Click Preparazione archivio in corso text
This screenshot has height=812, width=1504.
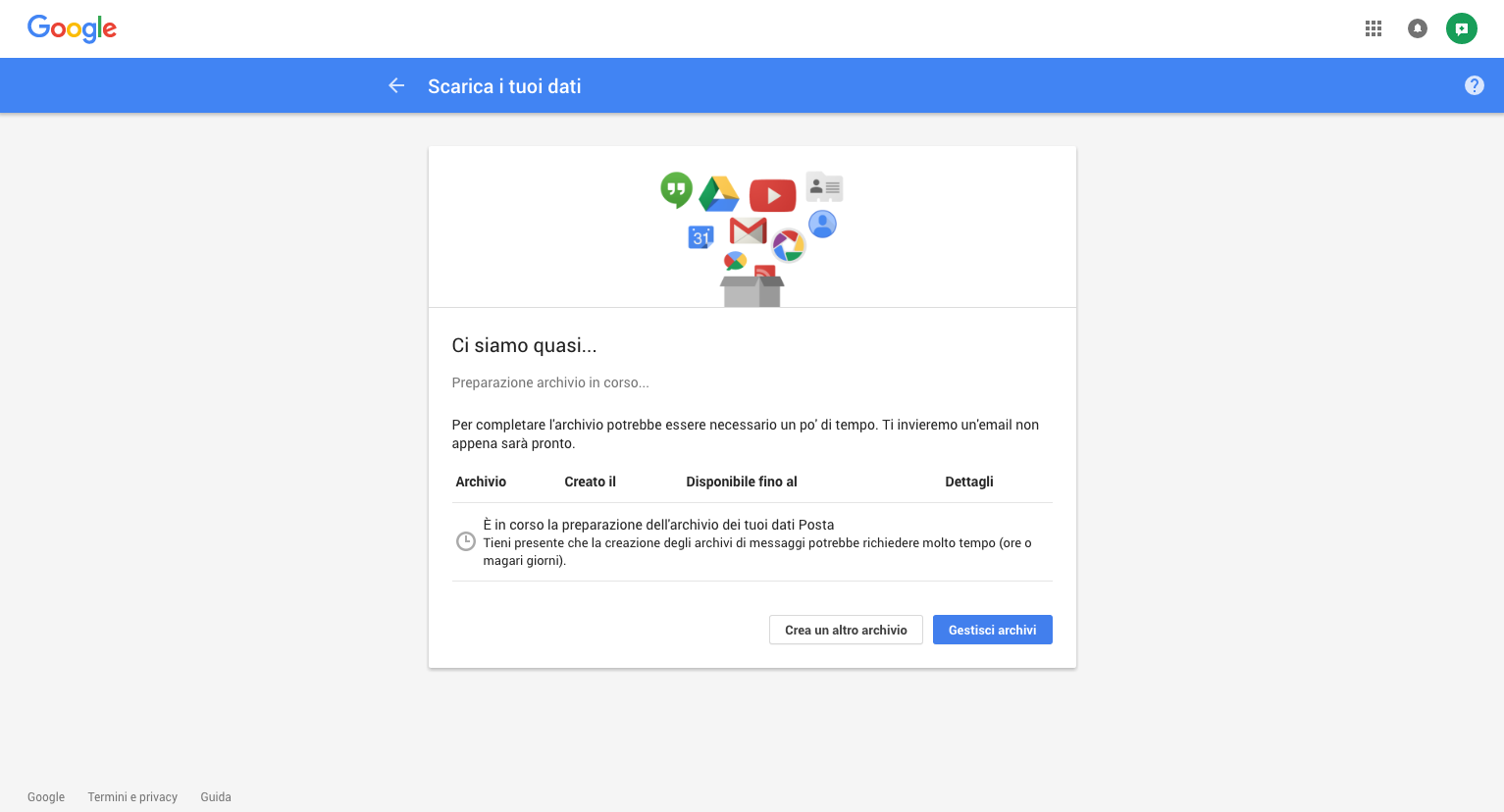pos(550,382)
